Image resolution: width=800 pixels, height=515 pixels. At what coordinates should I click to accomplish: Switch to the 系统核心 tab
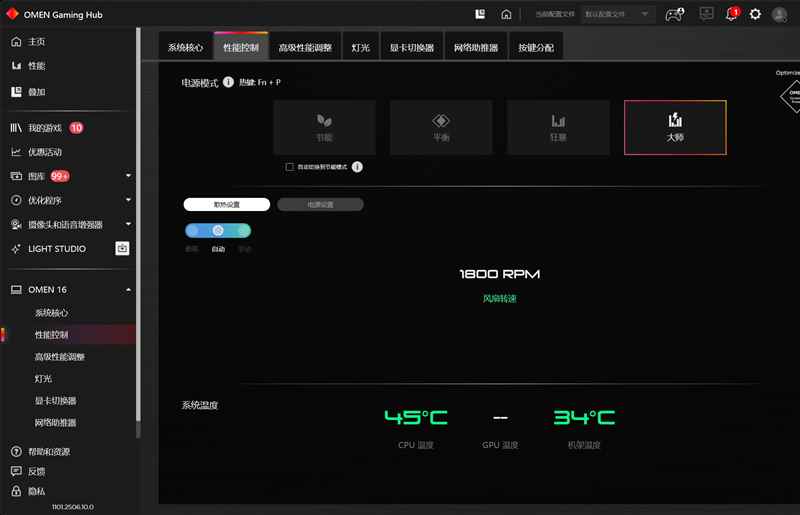tap(185, 47)
